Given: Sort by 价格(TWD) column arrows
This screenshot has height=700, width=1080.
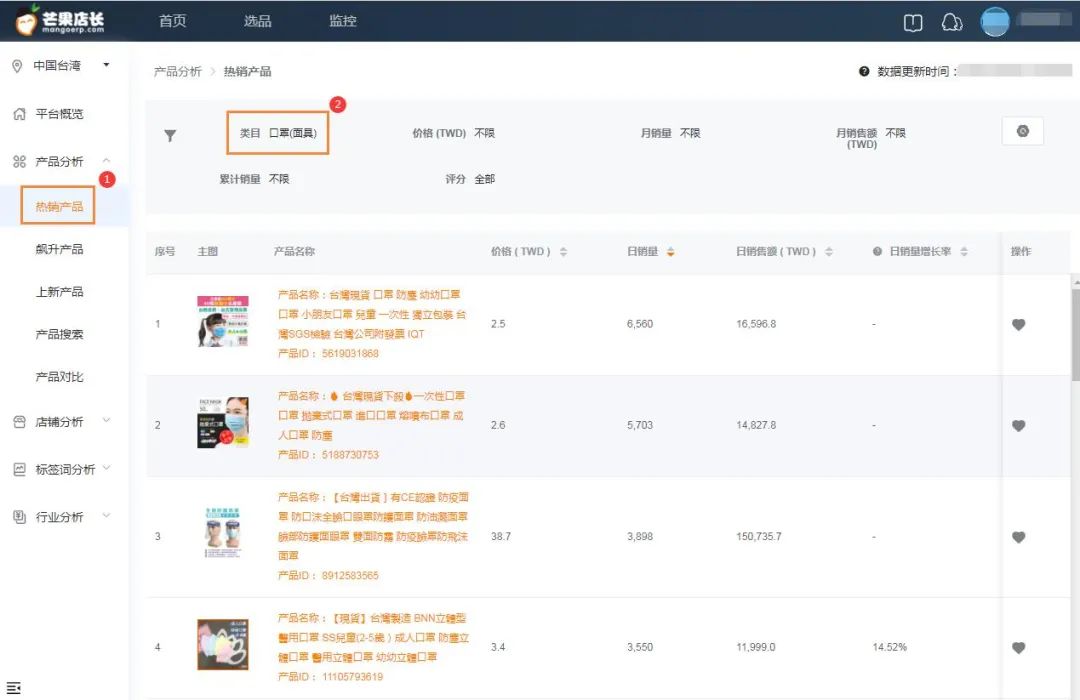Looking at the screenshot, I should pyautogui.click(x=563, y=251).
